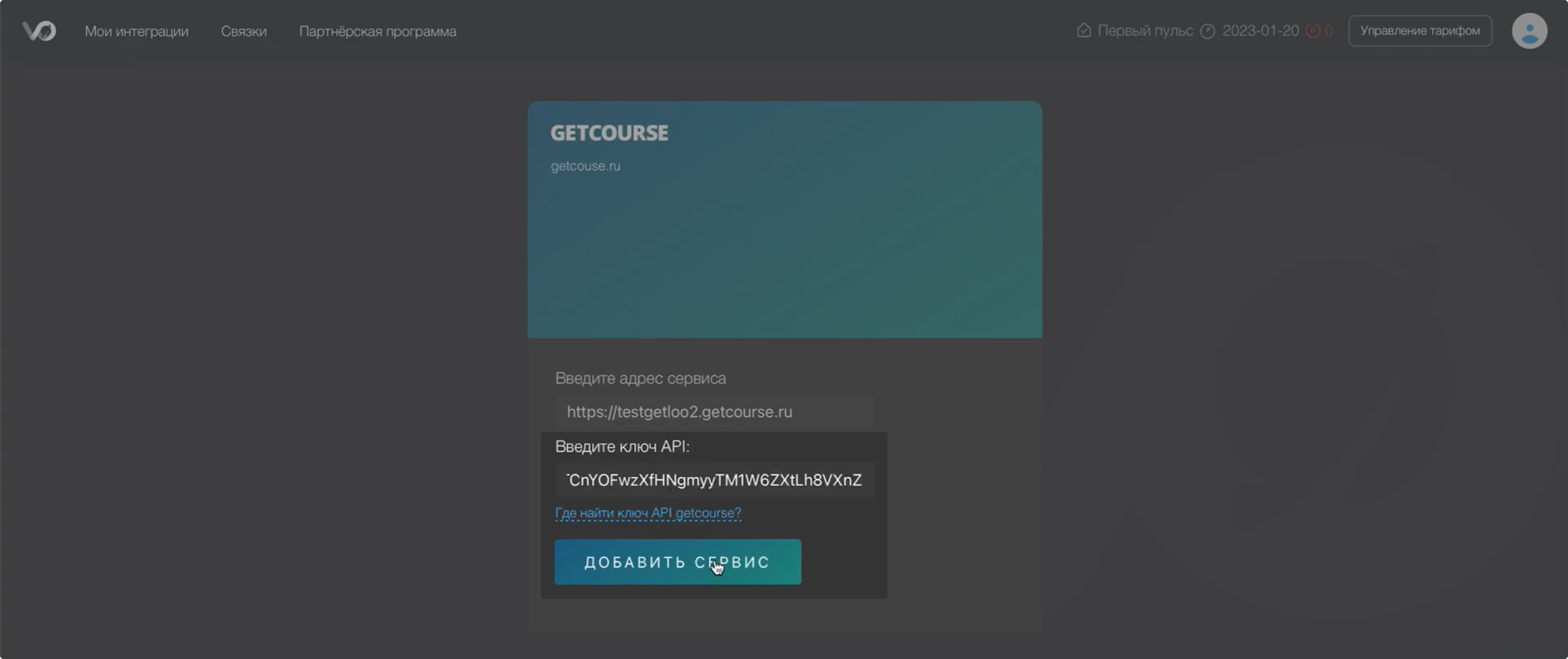
Task: Click the red balance value 0
Action: coord(1328,31)
